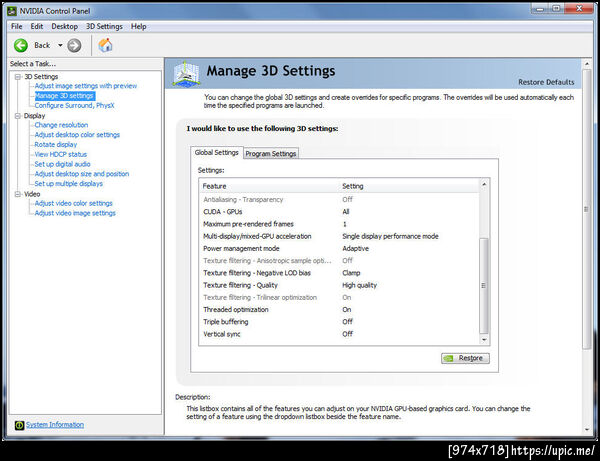Open Set up digital audio task

(62, 164)
